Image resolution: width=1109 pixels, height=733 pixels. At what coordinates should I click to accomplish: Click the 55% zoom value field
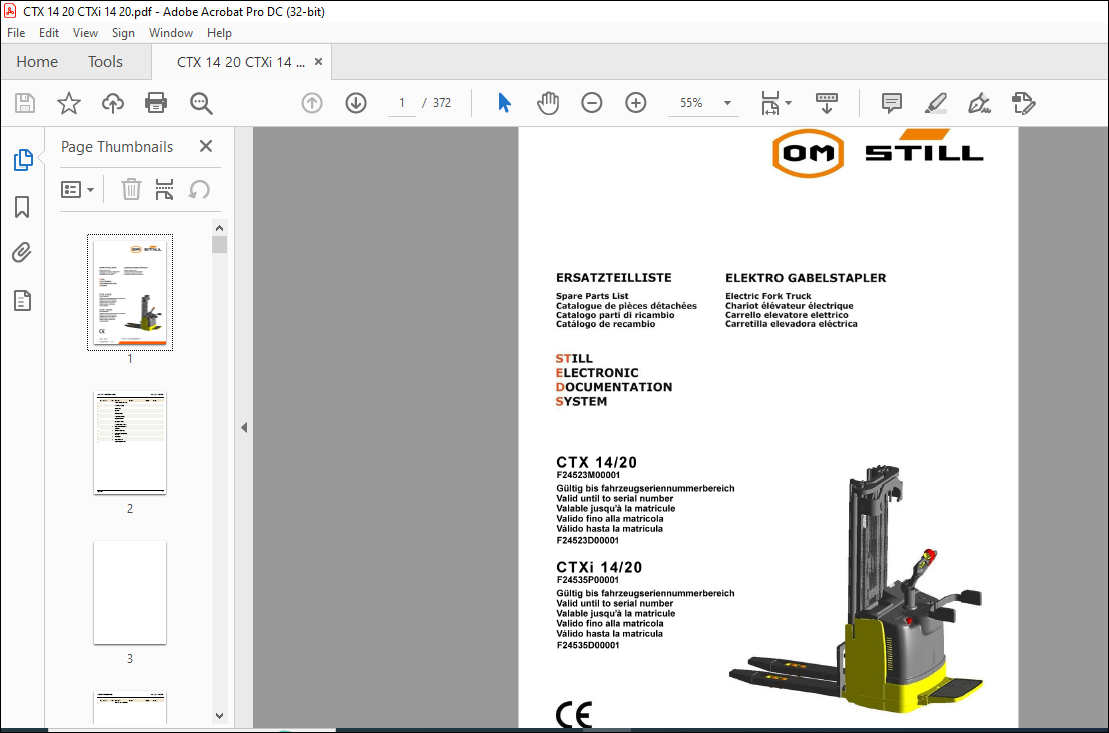click(691, 103)
